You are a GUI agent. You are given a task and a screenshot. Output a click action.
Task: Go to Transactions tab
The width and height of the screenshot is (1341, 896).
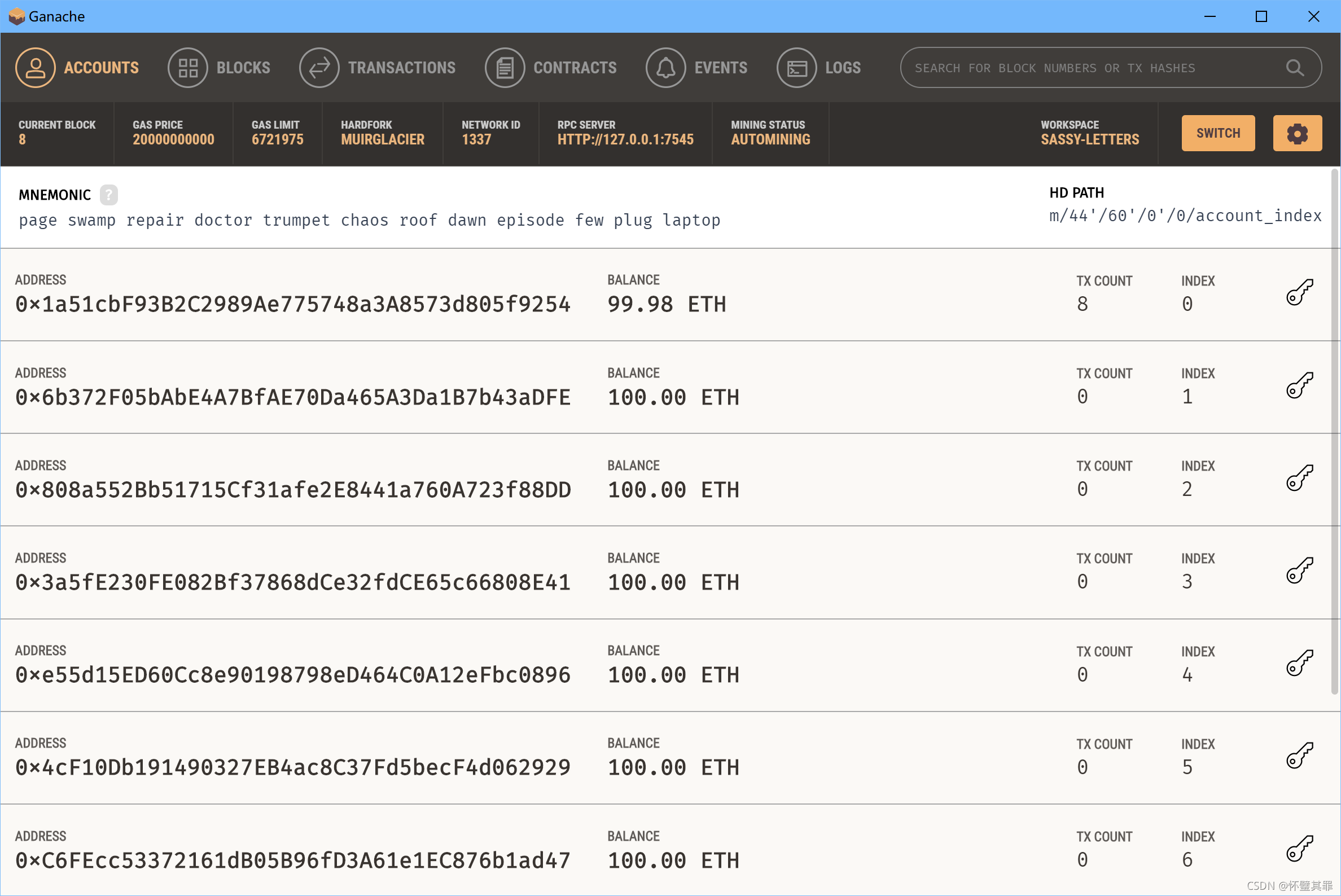[377, 68]
